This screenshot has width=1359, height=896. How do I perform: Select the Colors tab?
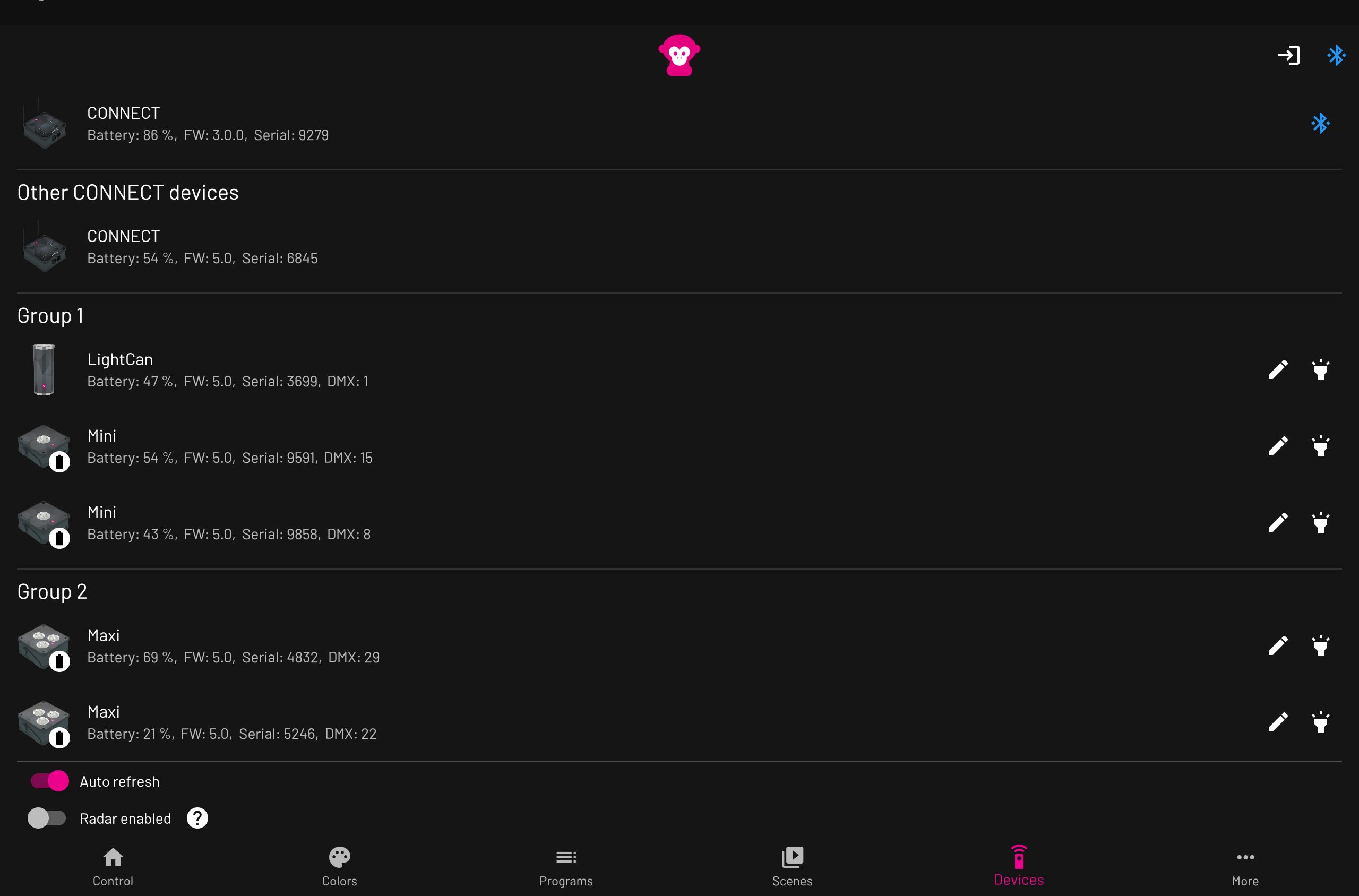tap(340, 866)
